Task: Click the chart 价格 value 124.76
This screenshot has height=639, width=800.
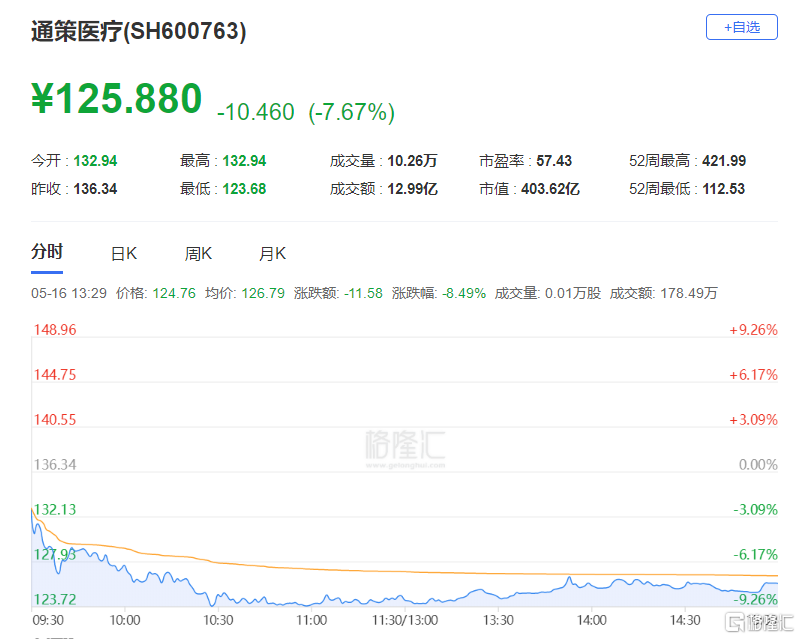Action: pyautogui.click(x=174, y=293)
